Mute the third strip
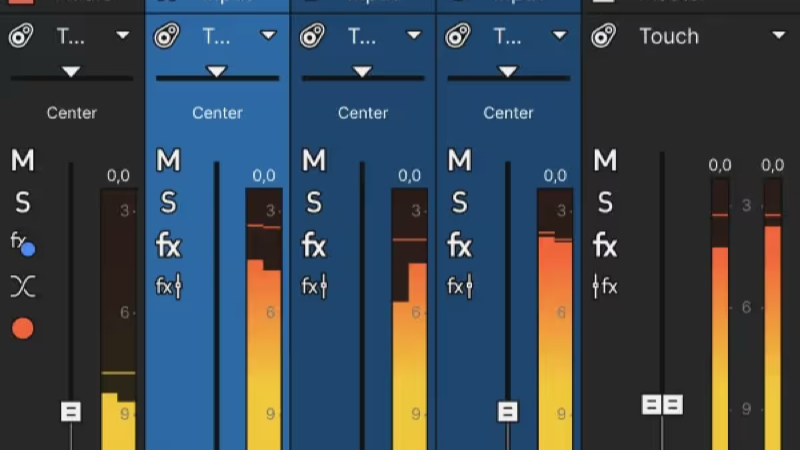The image size is (800, 450). [314, 160]
